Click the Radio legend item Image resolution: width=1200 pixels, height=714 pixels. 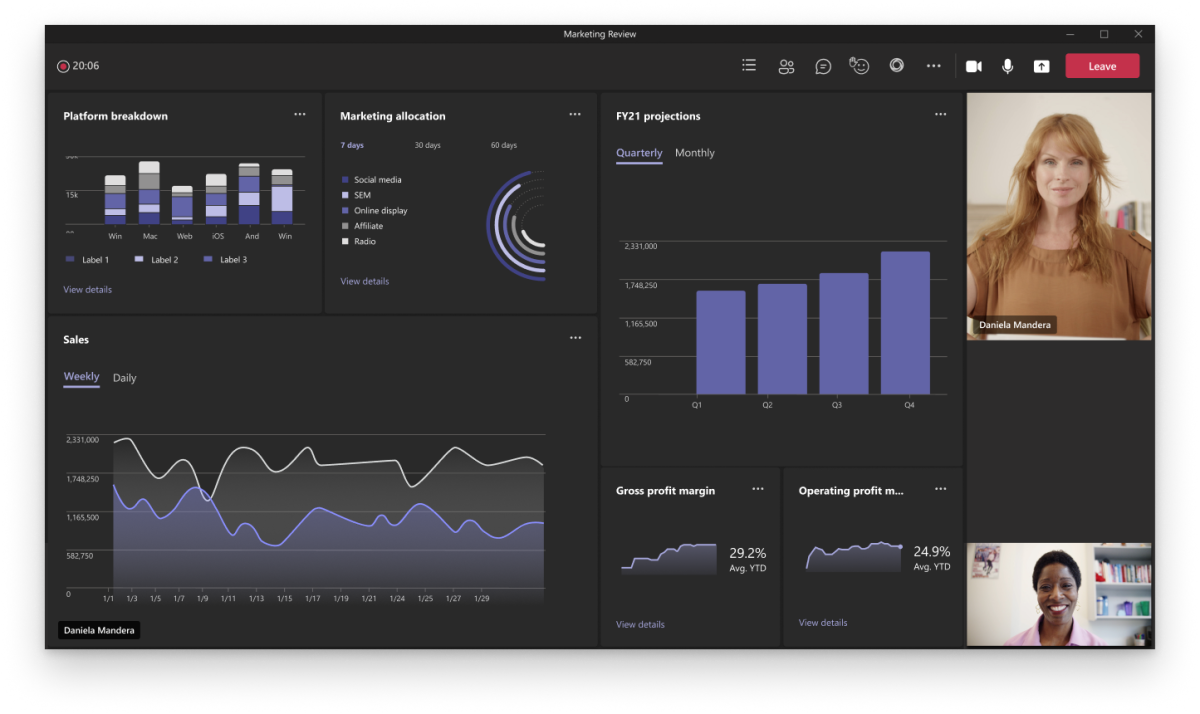[x=359, y=242]
